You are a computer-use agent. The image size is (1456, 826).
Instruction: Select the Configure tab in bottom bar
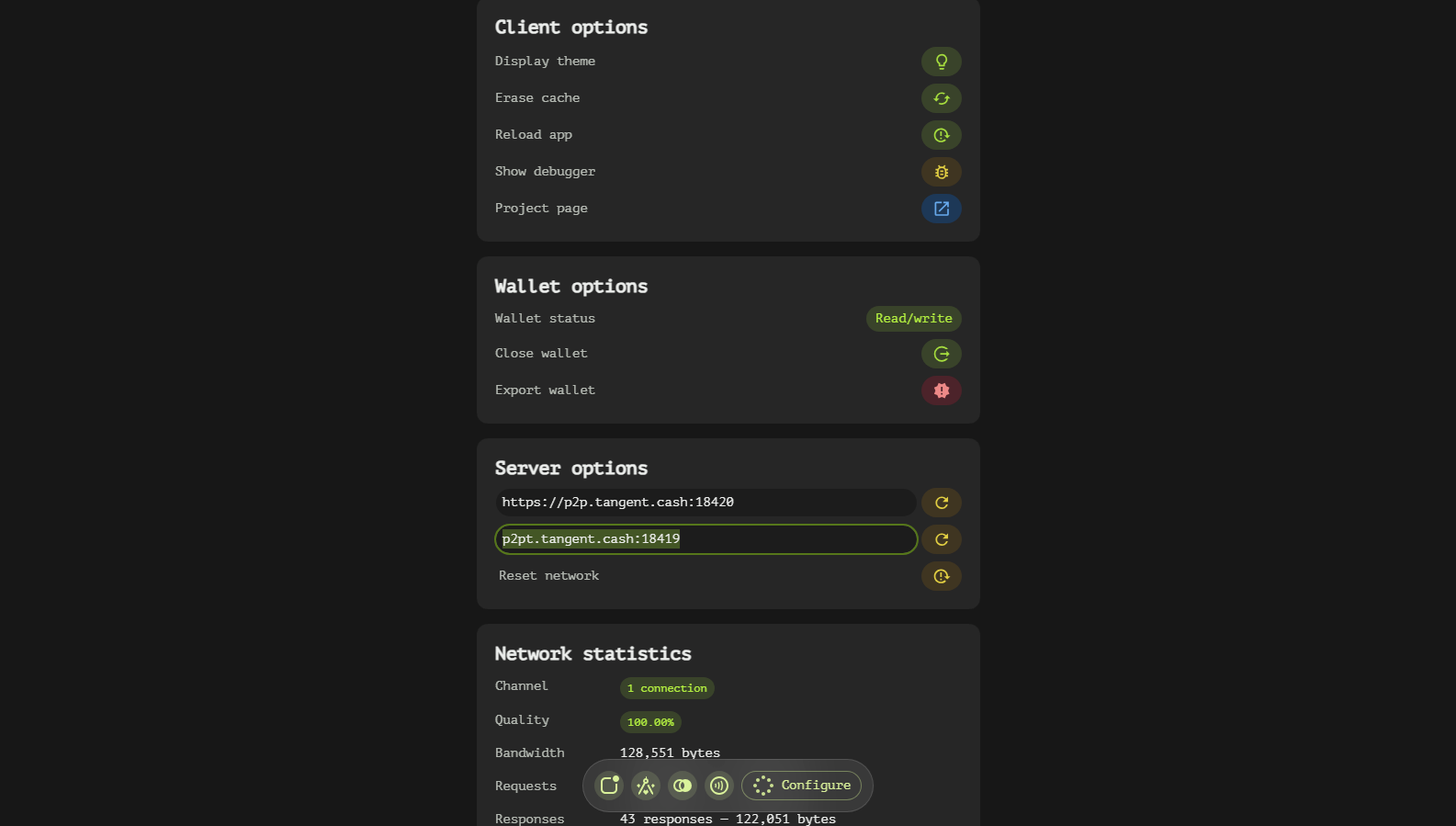802,786
